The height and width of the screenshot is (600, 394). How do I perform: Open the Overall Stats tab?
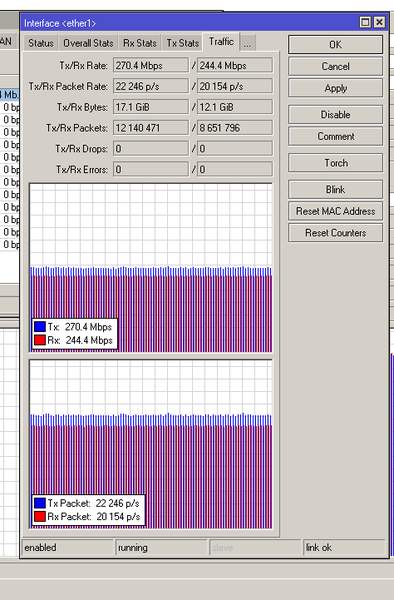tap(88, 43)
